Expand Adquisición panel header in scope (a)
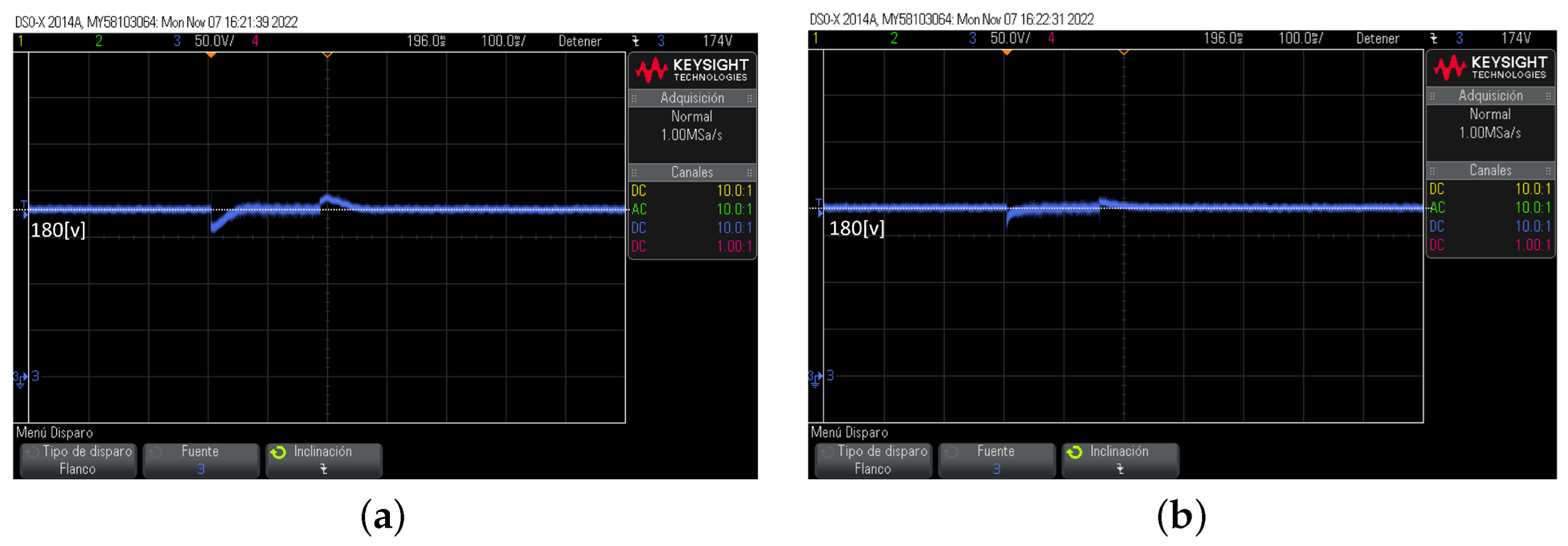The width and height of the screenshot is (1568, 546). (692, 99)
